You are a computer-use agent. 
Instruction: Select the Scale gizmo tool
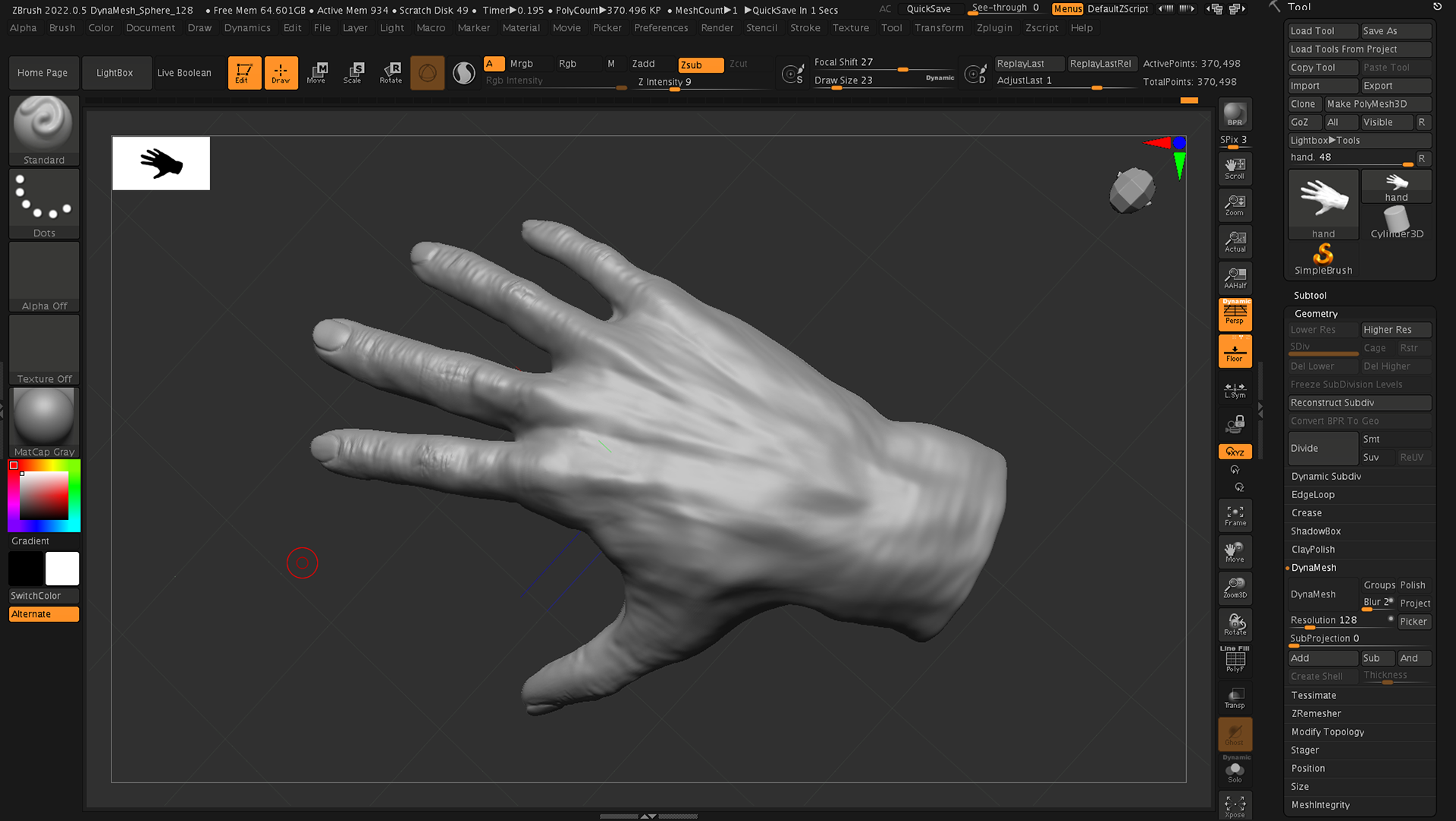(353, 73)
